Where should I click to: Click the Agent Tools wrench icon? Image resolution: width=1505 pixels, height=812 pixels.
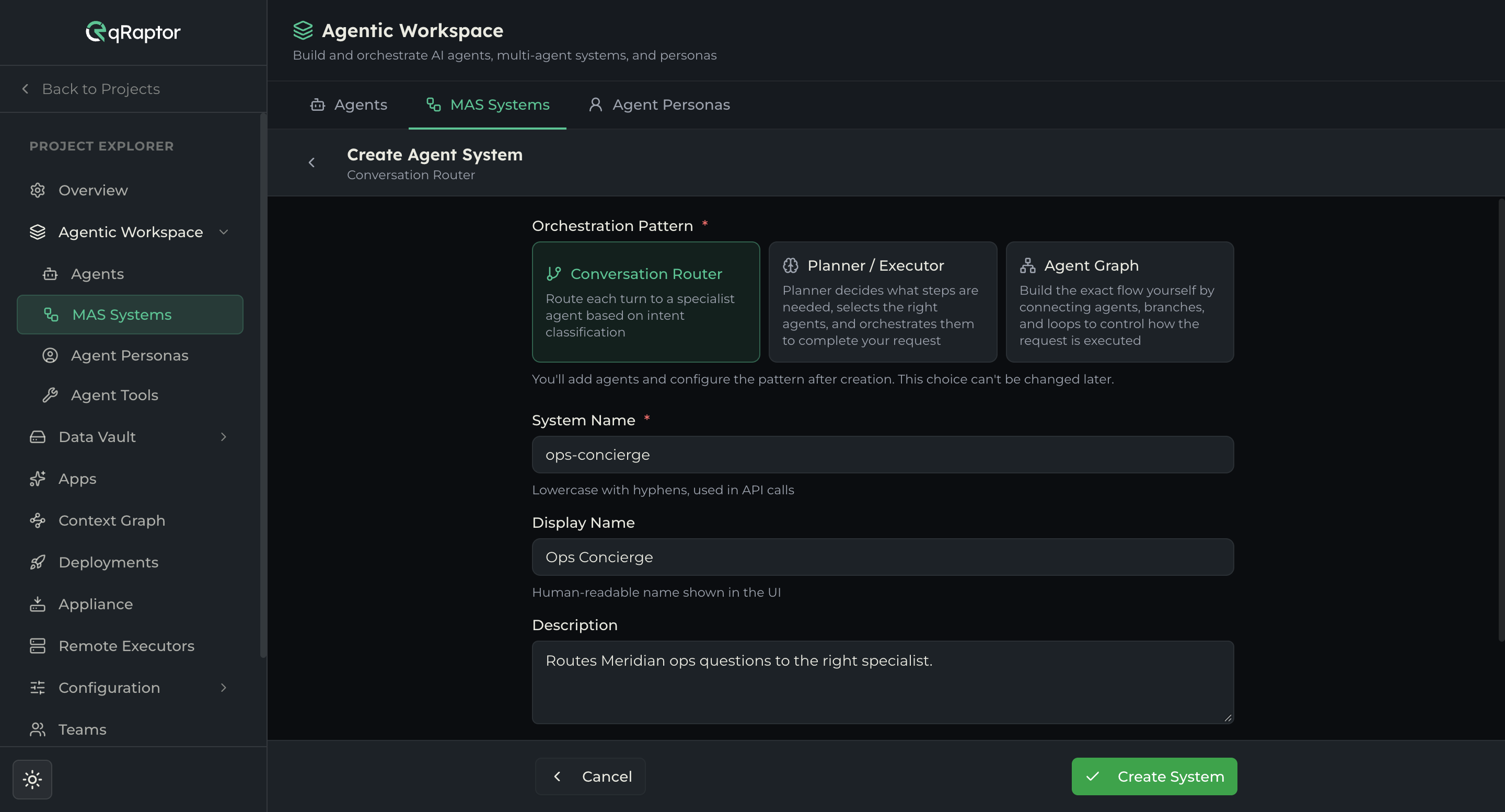coord(50,396)
